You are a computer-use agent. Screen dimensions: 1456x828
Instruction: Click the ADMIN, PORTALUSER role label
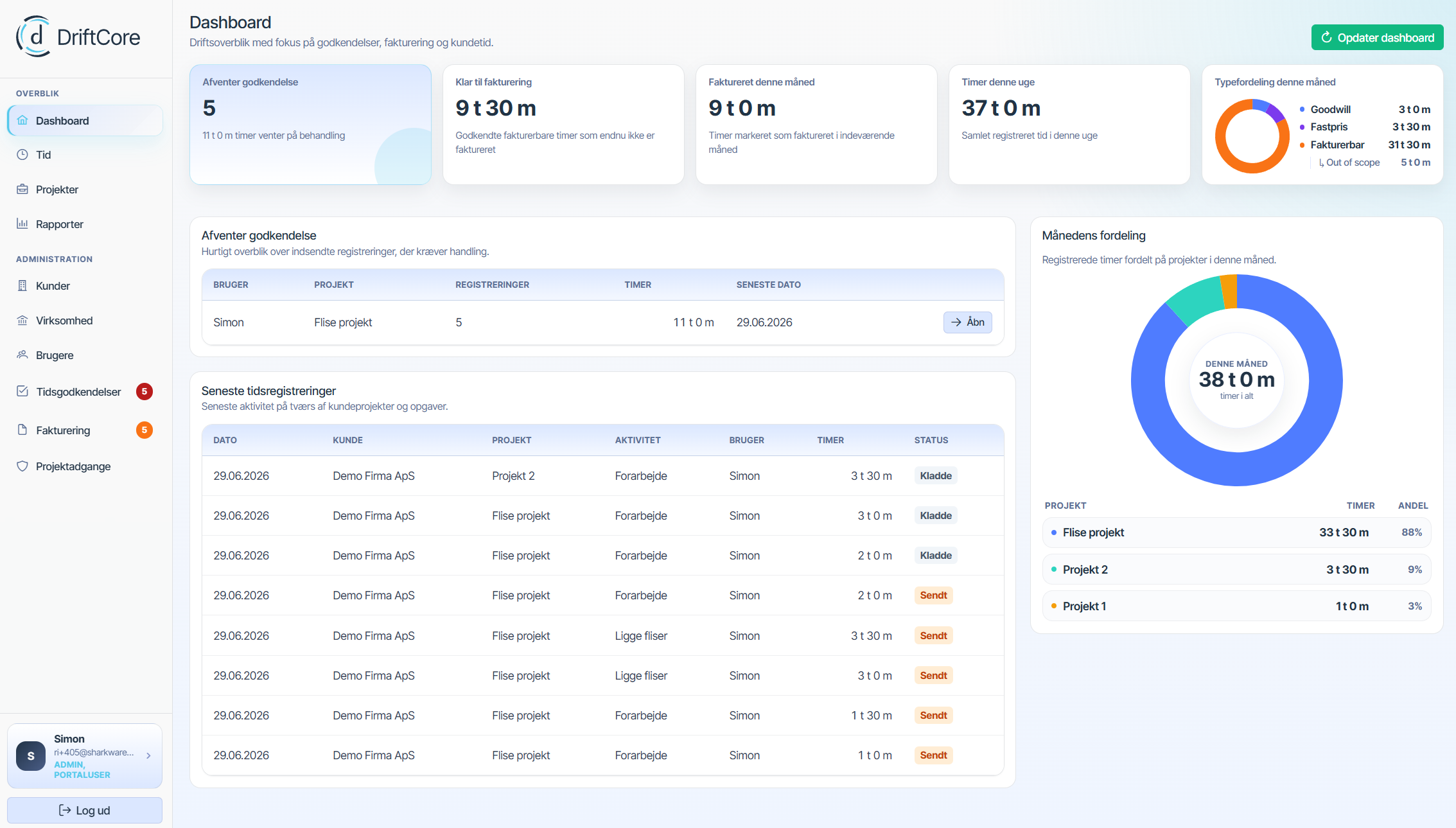point(82,770)
